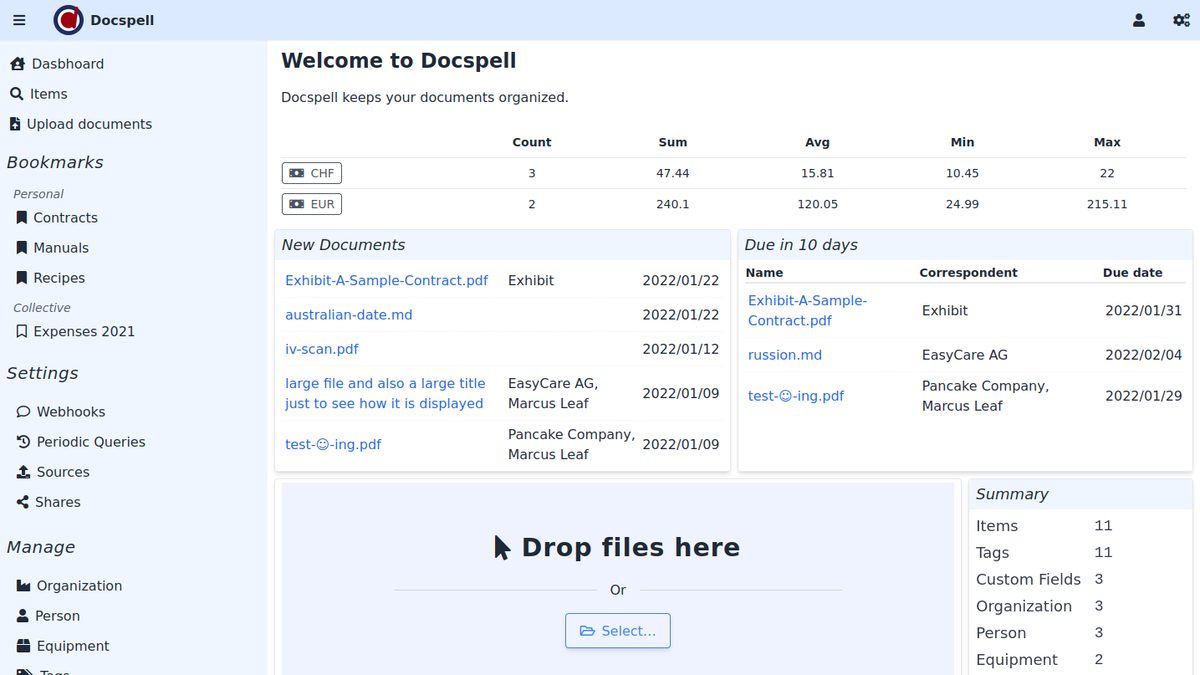Click the CHF currency field badge

click(x=312, y=173)
